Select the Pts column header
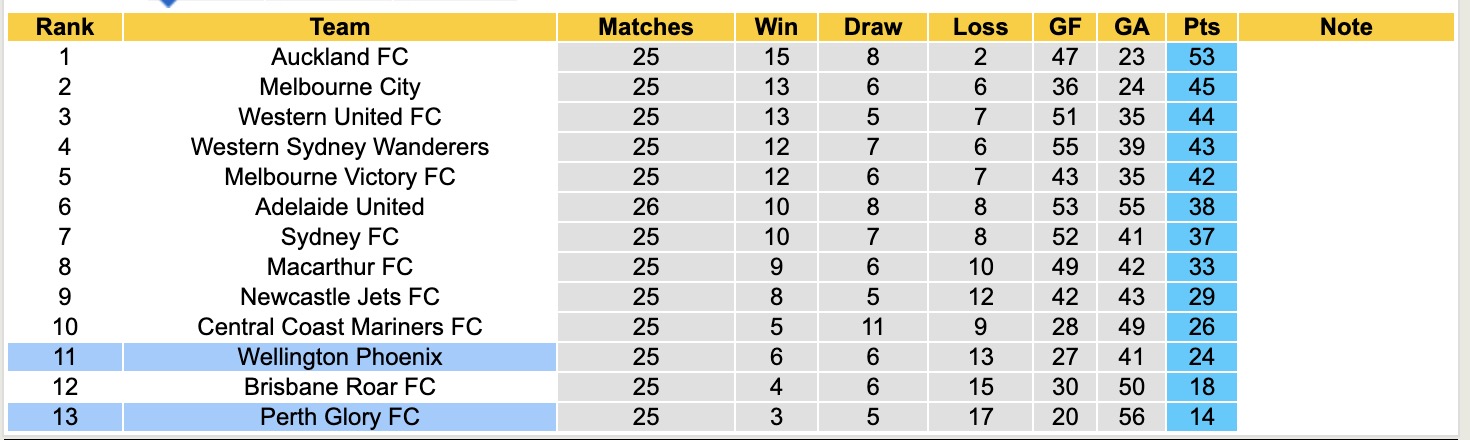 tap(1201, 27)
